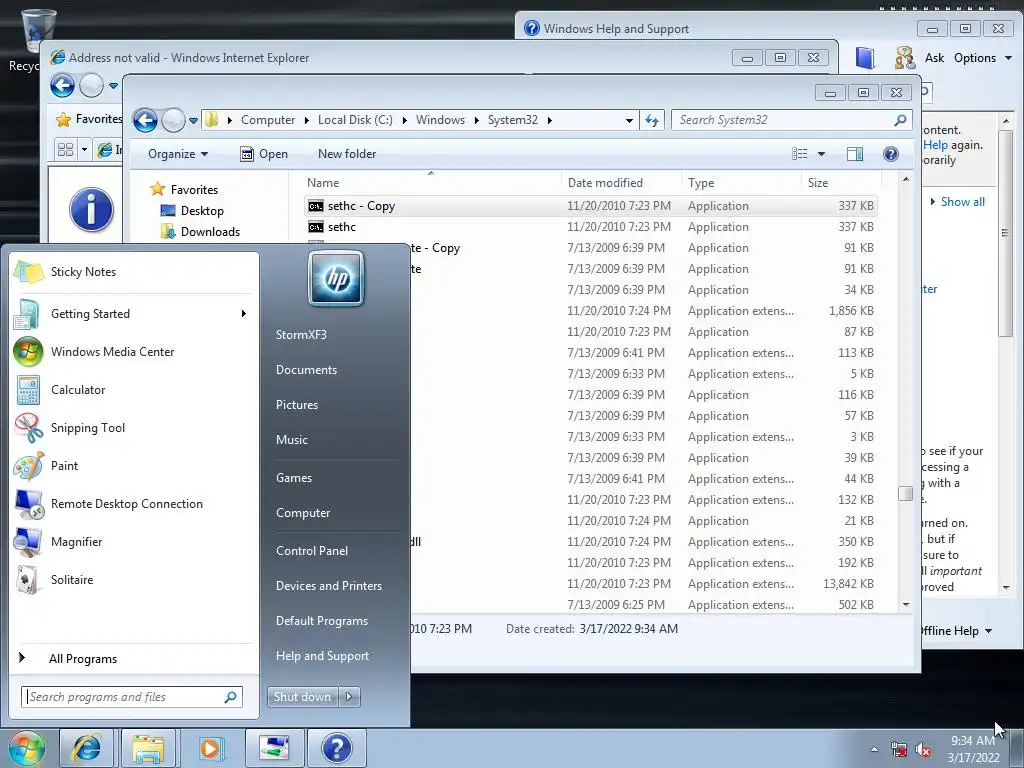The image size is (1024, 768).
Task: Click the Explorer vertical scrollbar thumb
Action: point(905,494)
